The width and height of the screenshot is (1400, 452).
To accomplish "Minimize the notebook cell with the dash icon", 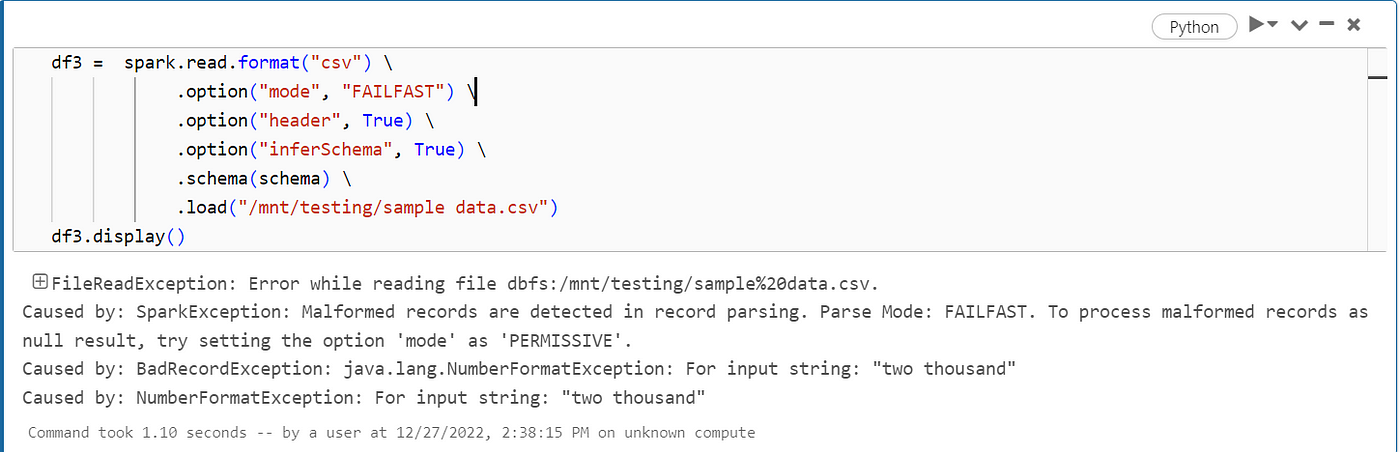I will click(1327, 24).
